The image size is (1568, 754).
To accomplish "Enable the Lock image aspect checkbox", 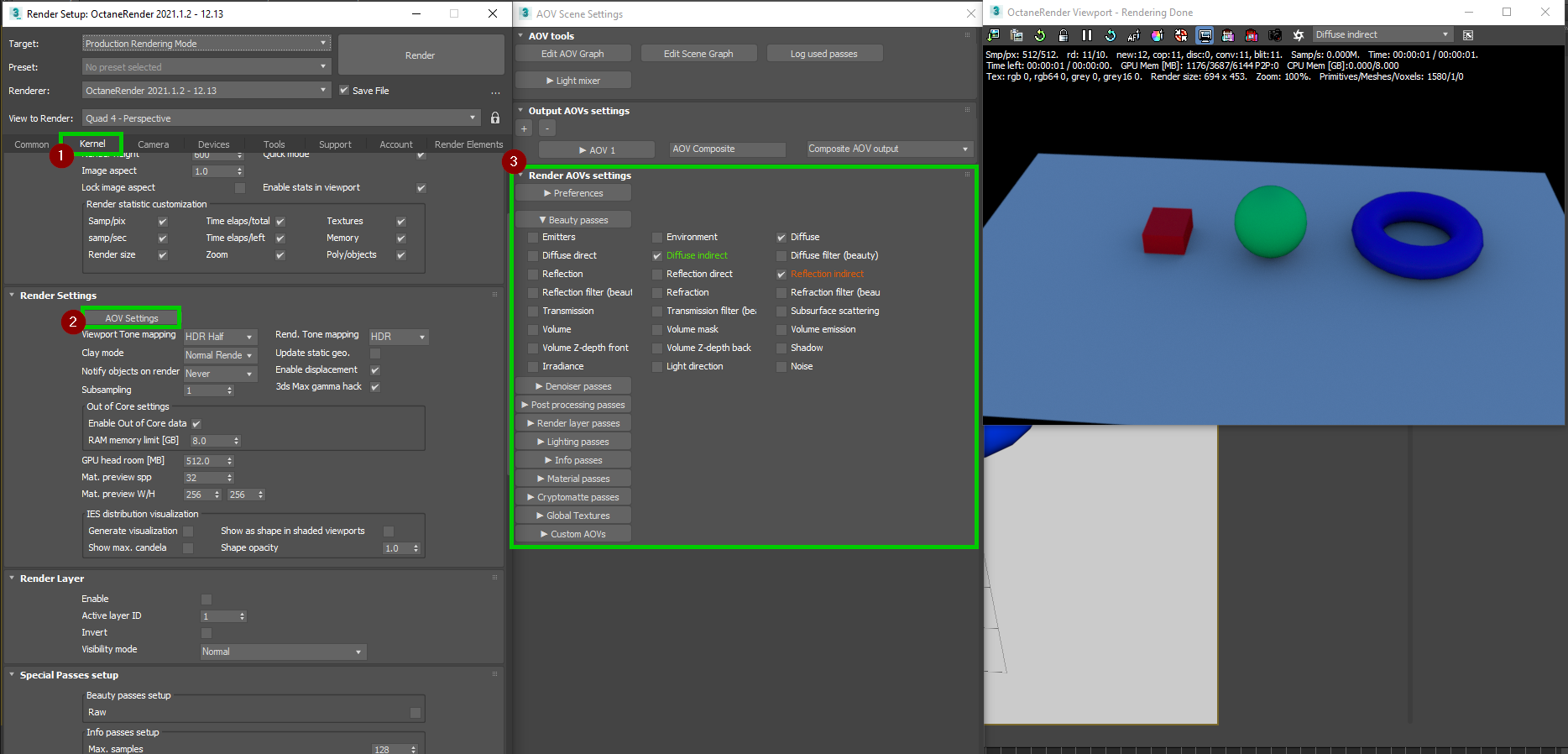I will point(240,188).
